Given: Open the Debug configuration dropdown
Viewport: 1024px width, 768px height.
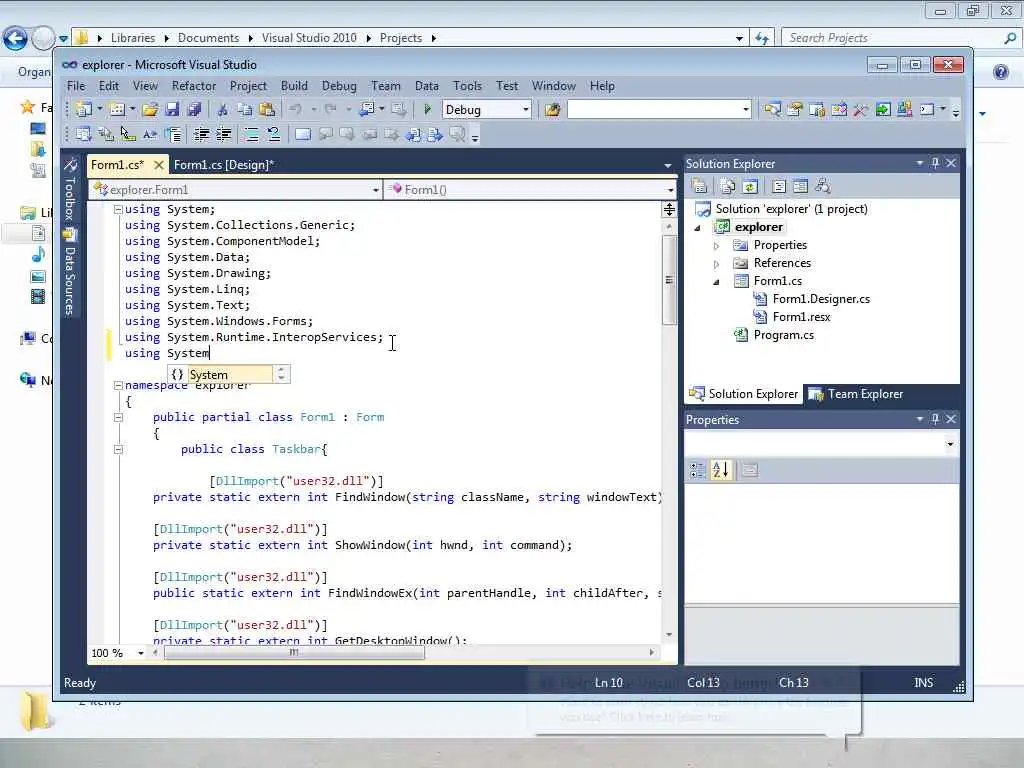Looking at the screenshot, I should (525, 110).
